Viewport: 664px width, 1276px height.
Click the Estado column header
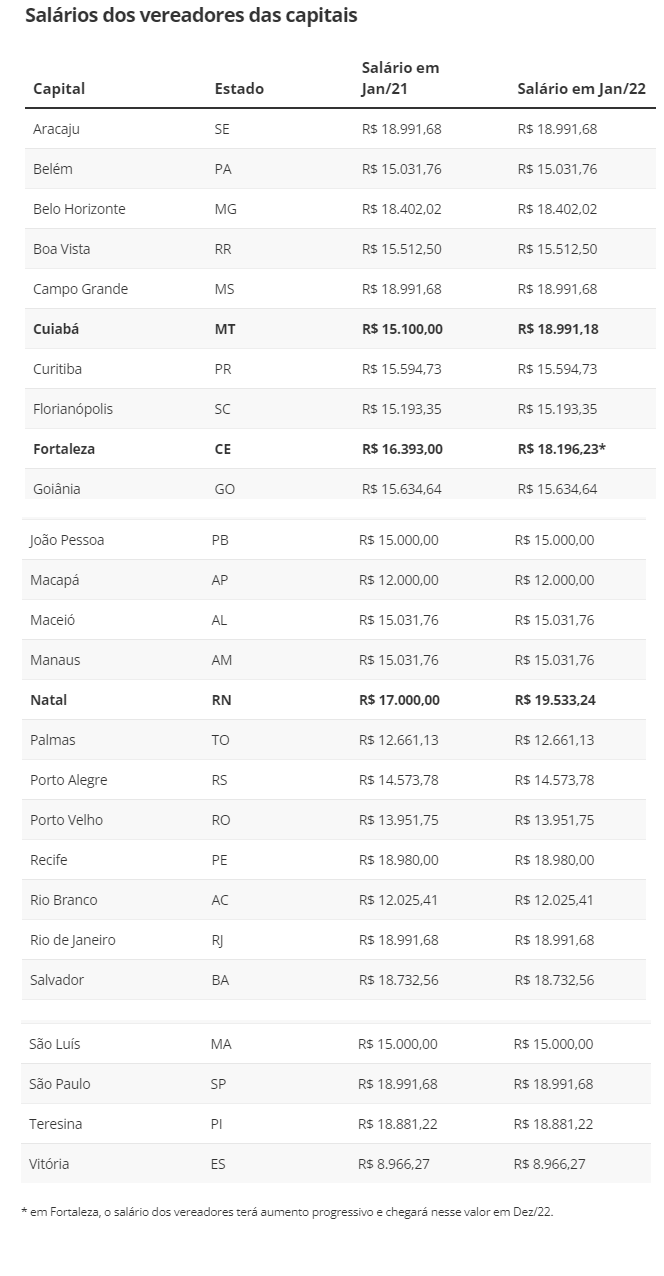[239, 88]
